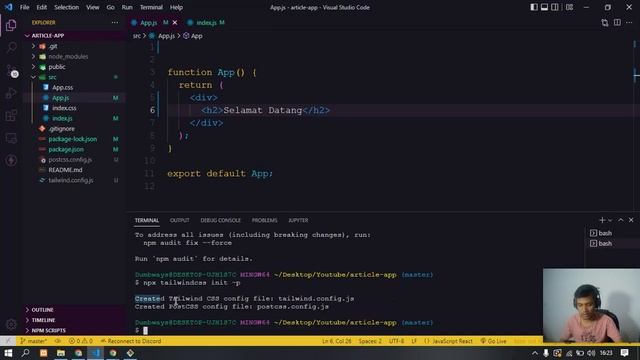640x360 pixels.
Task: Open Source Control view with badge
Action: click(11, 70)
